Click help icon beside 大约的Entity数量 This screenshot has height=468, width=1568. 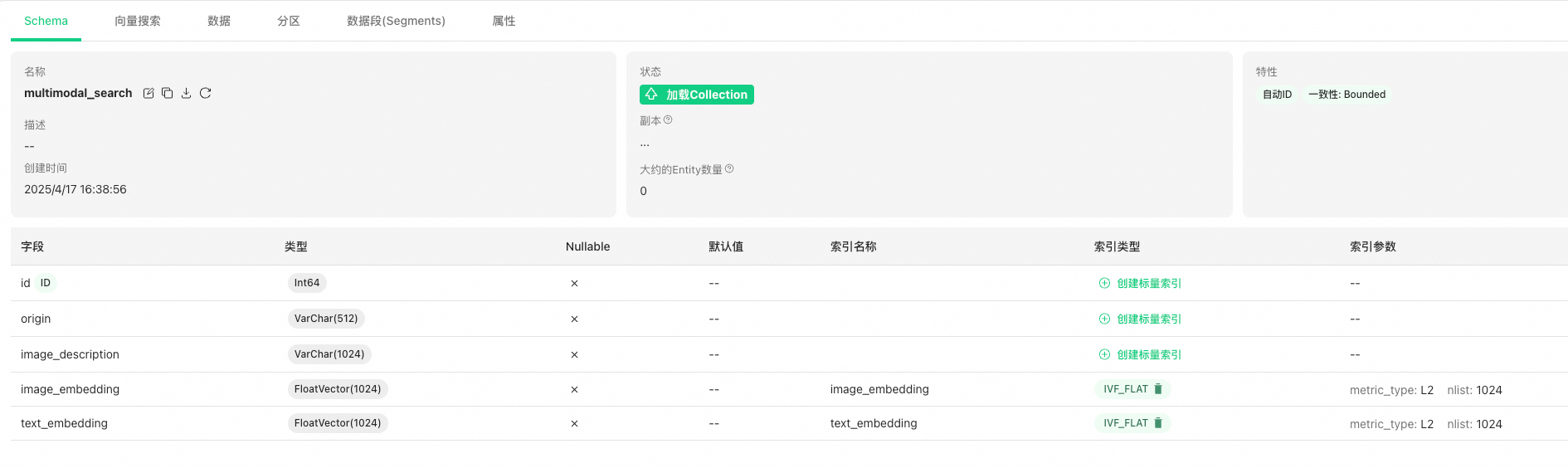729,169
